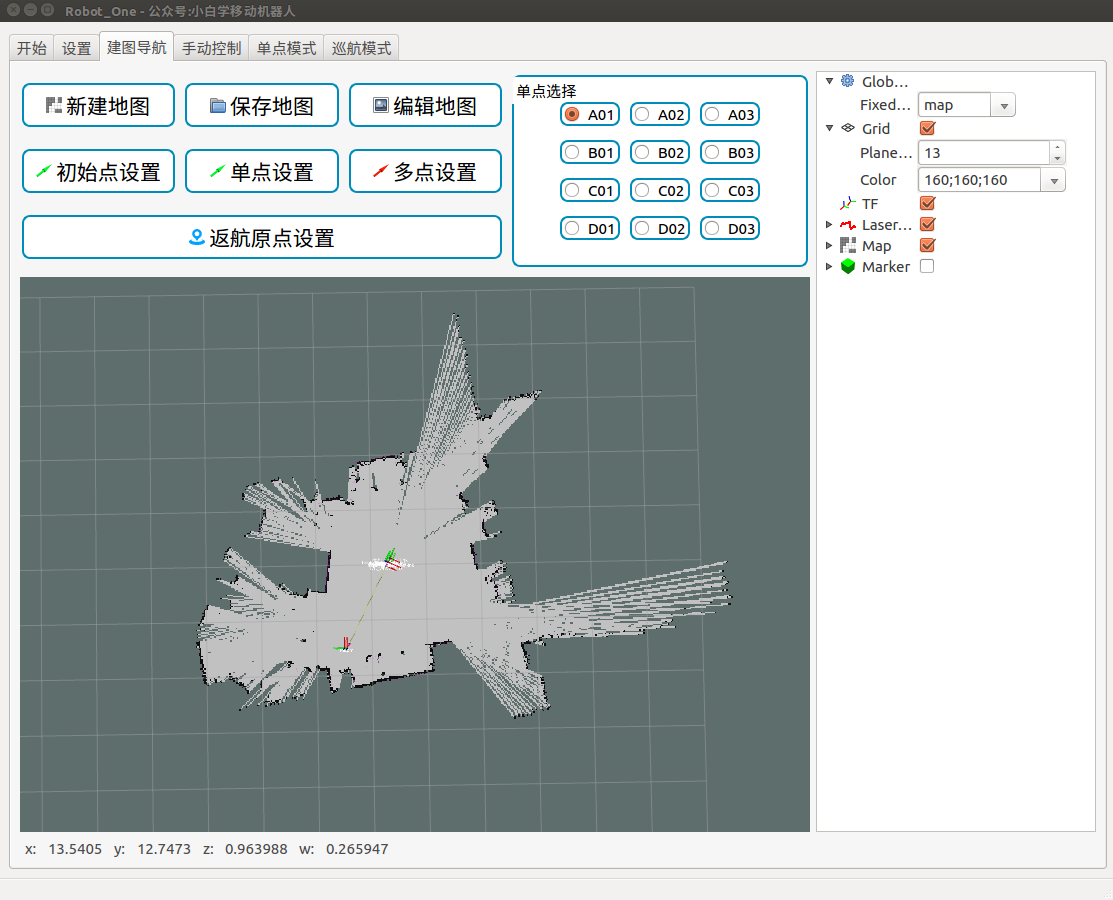Open the Fixed Frame map dropdown
The height and width of the screenshot is (900, 1113).
pos(1004,105)
